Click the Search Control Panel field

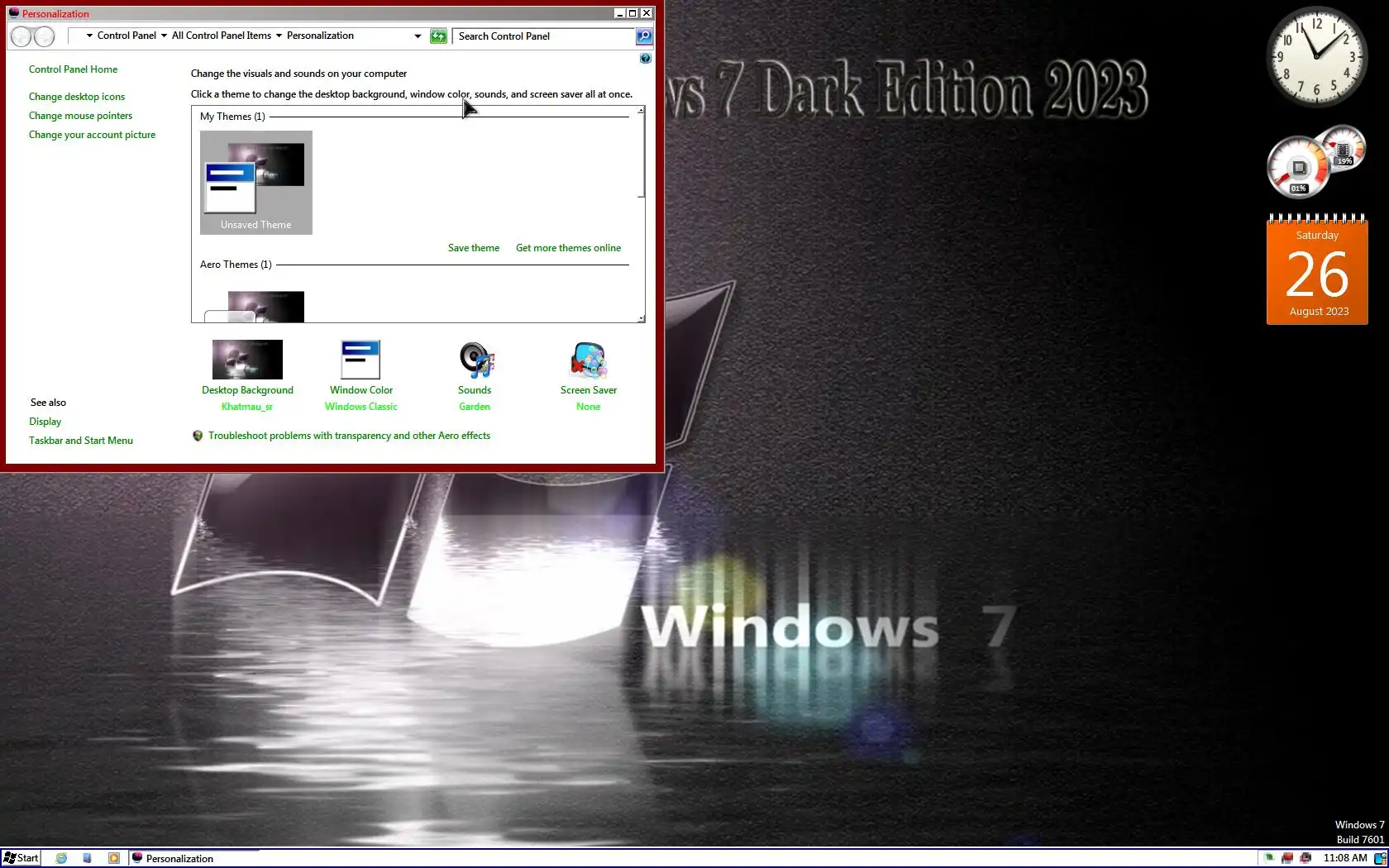pyautogui.click(x=544, y=36)
